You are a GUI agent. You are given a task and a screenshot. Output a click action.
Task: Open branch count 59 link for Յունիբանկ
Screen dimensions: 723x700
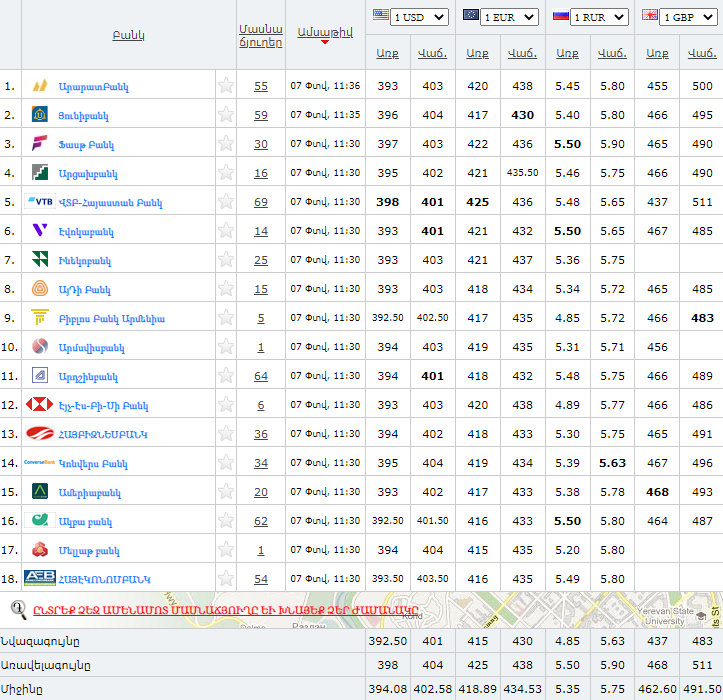(261, 115)
